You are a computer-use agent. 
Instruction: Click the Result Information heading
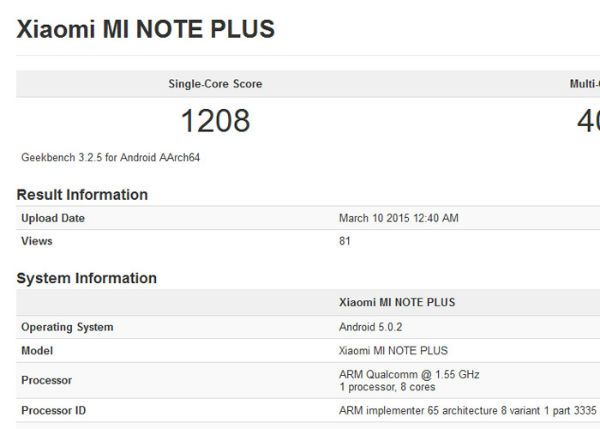coord(82,195)
